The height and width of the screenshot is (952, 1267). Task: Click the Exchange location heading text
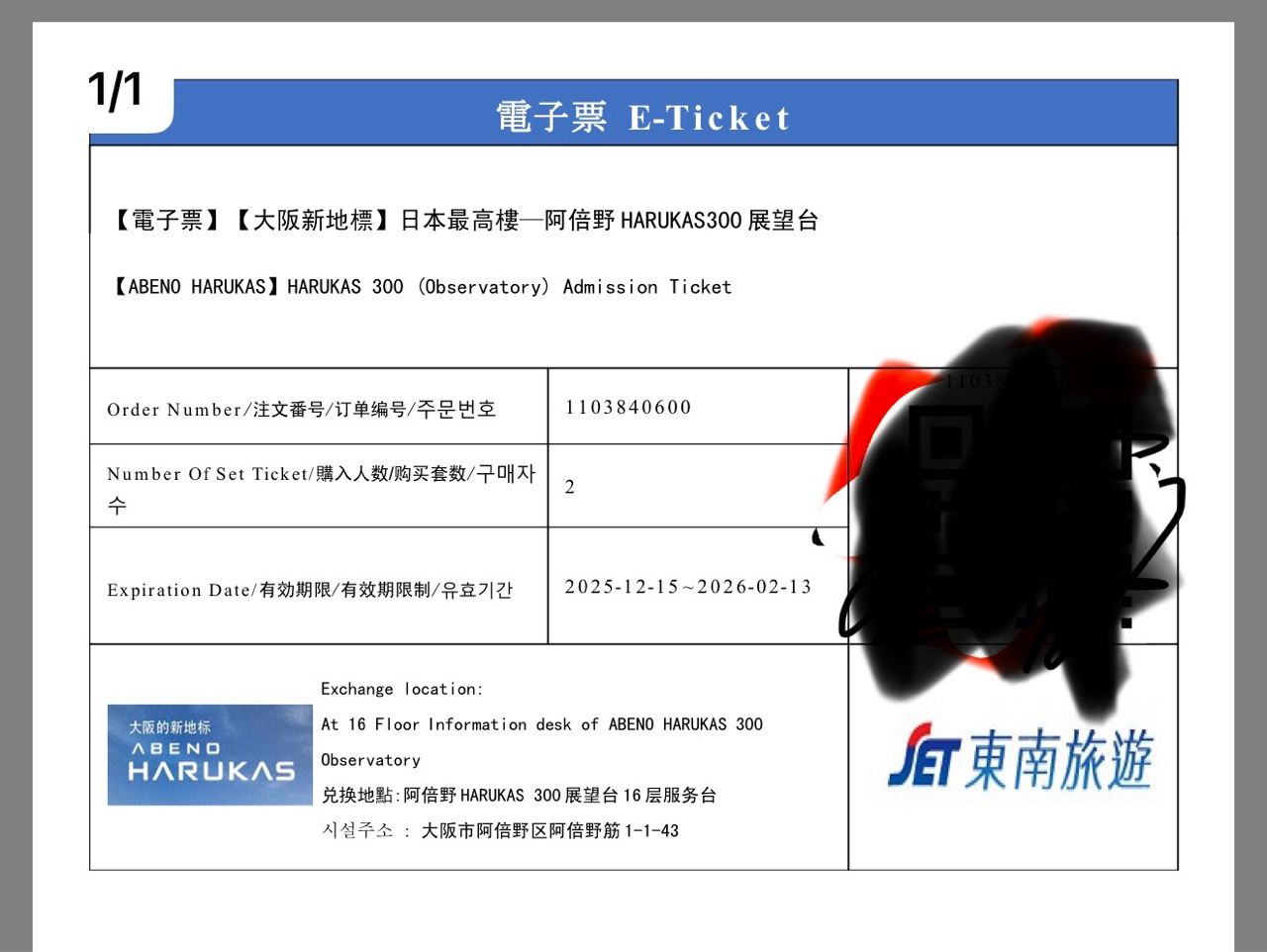point(402,689)
